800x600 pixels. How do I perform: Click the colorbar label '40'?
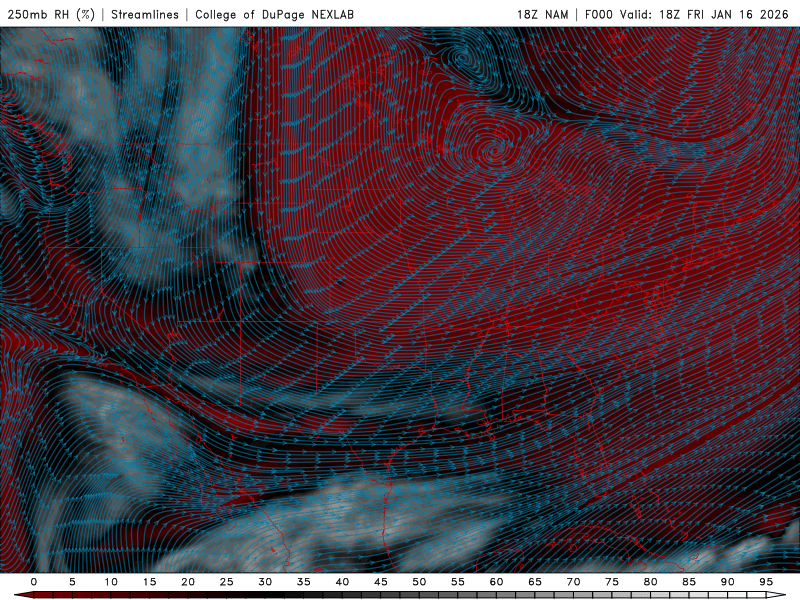[x=342, y=582]
